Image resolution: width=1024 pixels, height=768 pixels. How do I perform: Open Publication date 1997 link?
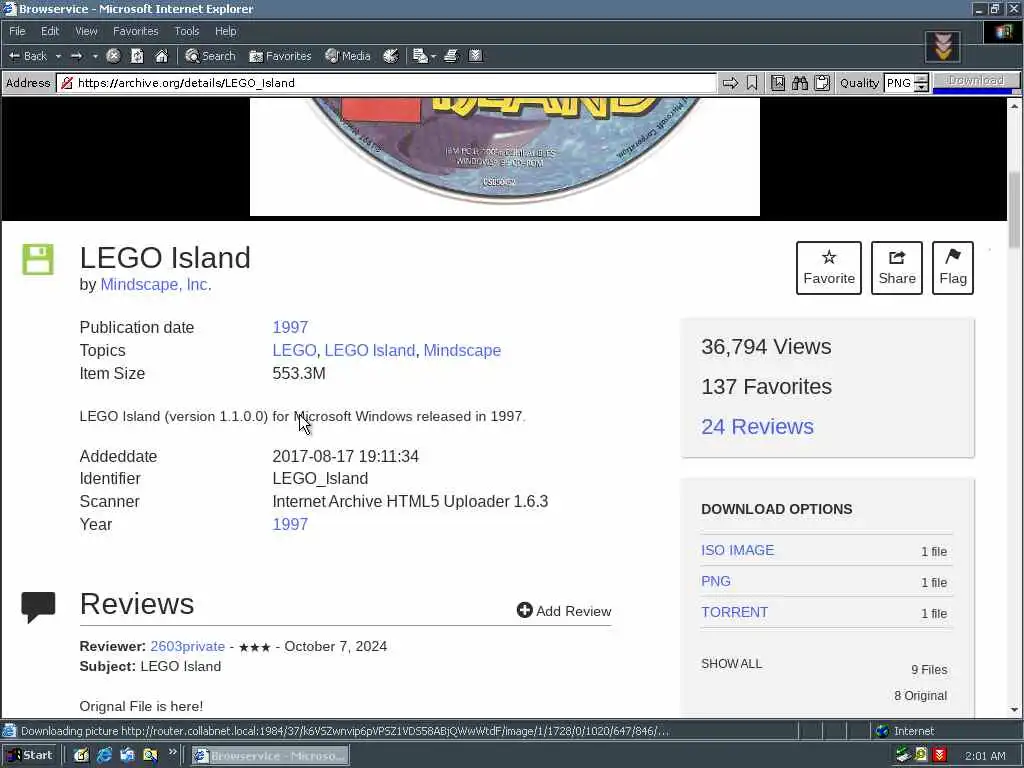click(x=290, y=327)
